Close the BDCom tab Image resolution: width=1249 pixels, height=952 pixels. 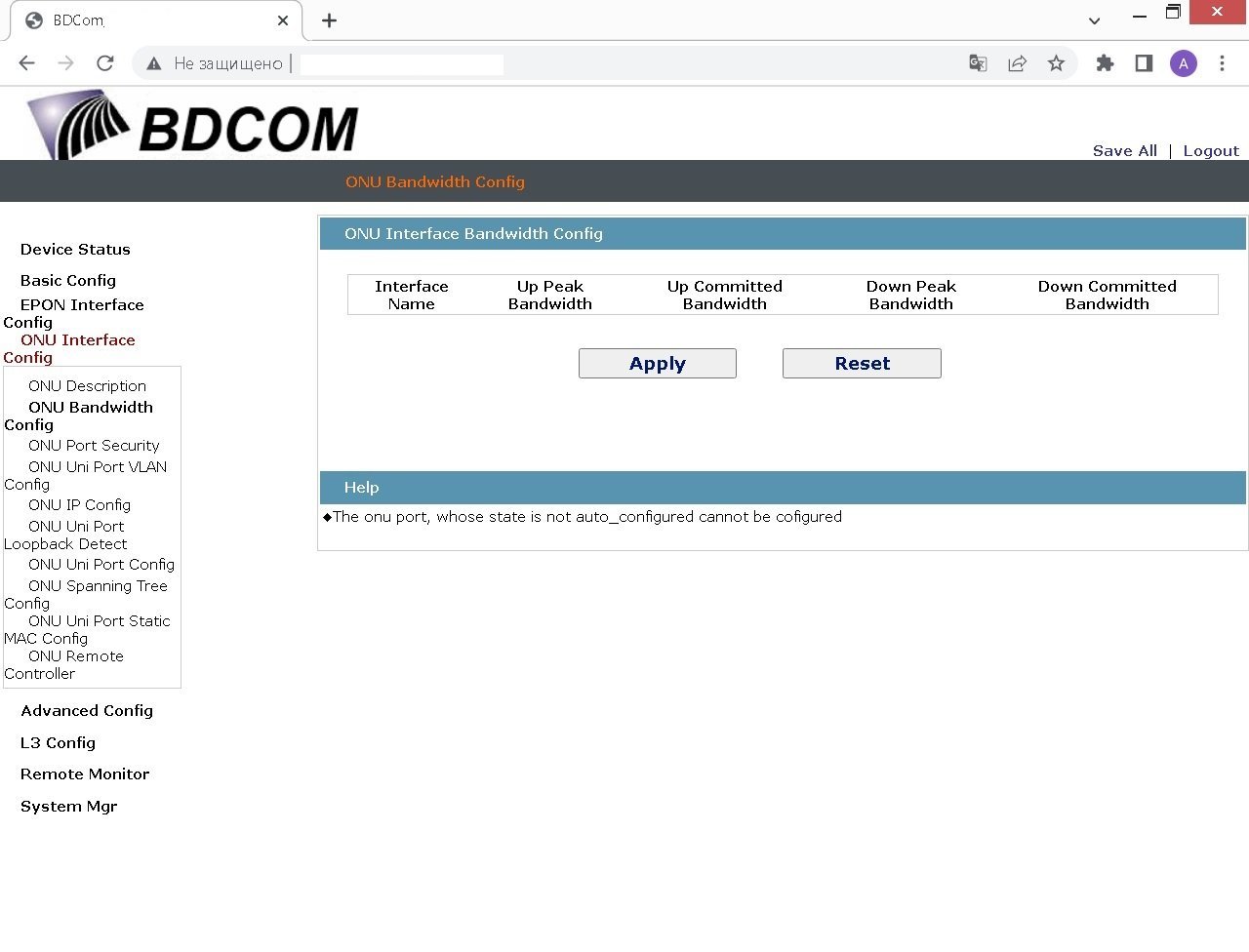click(283, 20)
